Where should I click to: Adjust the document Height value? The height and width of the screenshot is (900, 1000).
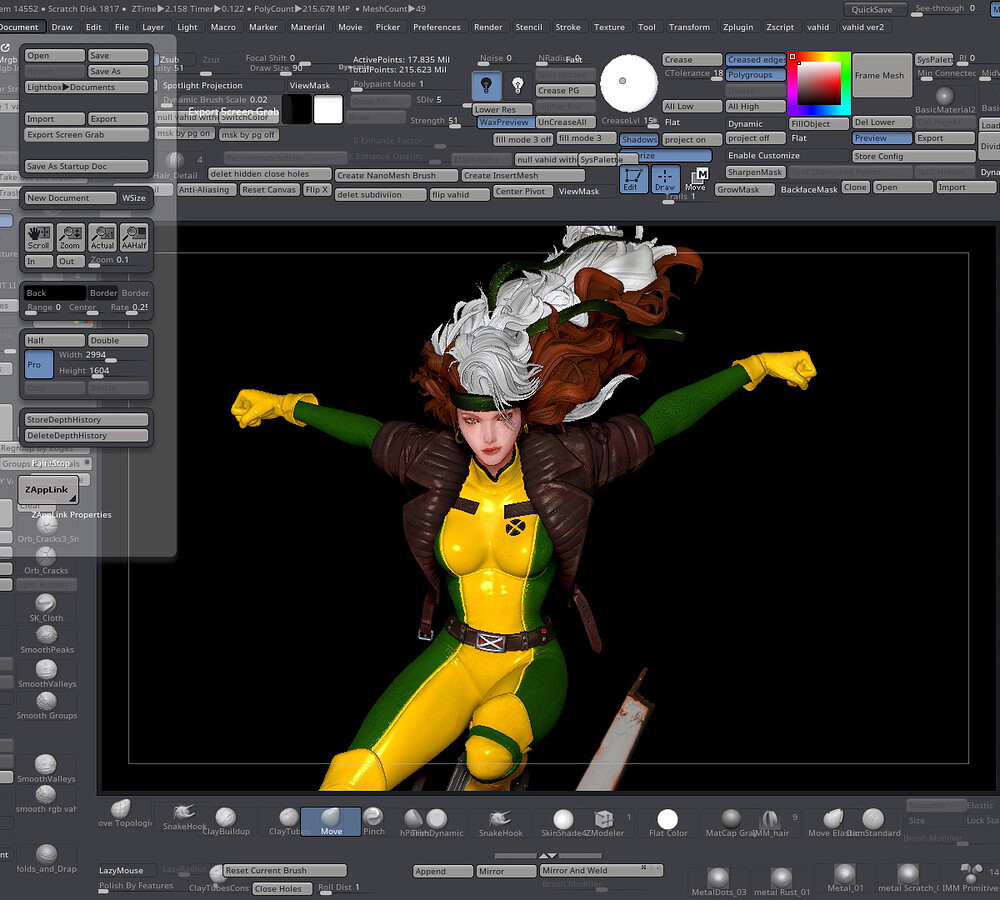point(103,371)
